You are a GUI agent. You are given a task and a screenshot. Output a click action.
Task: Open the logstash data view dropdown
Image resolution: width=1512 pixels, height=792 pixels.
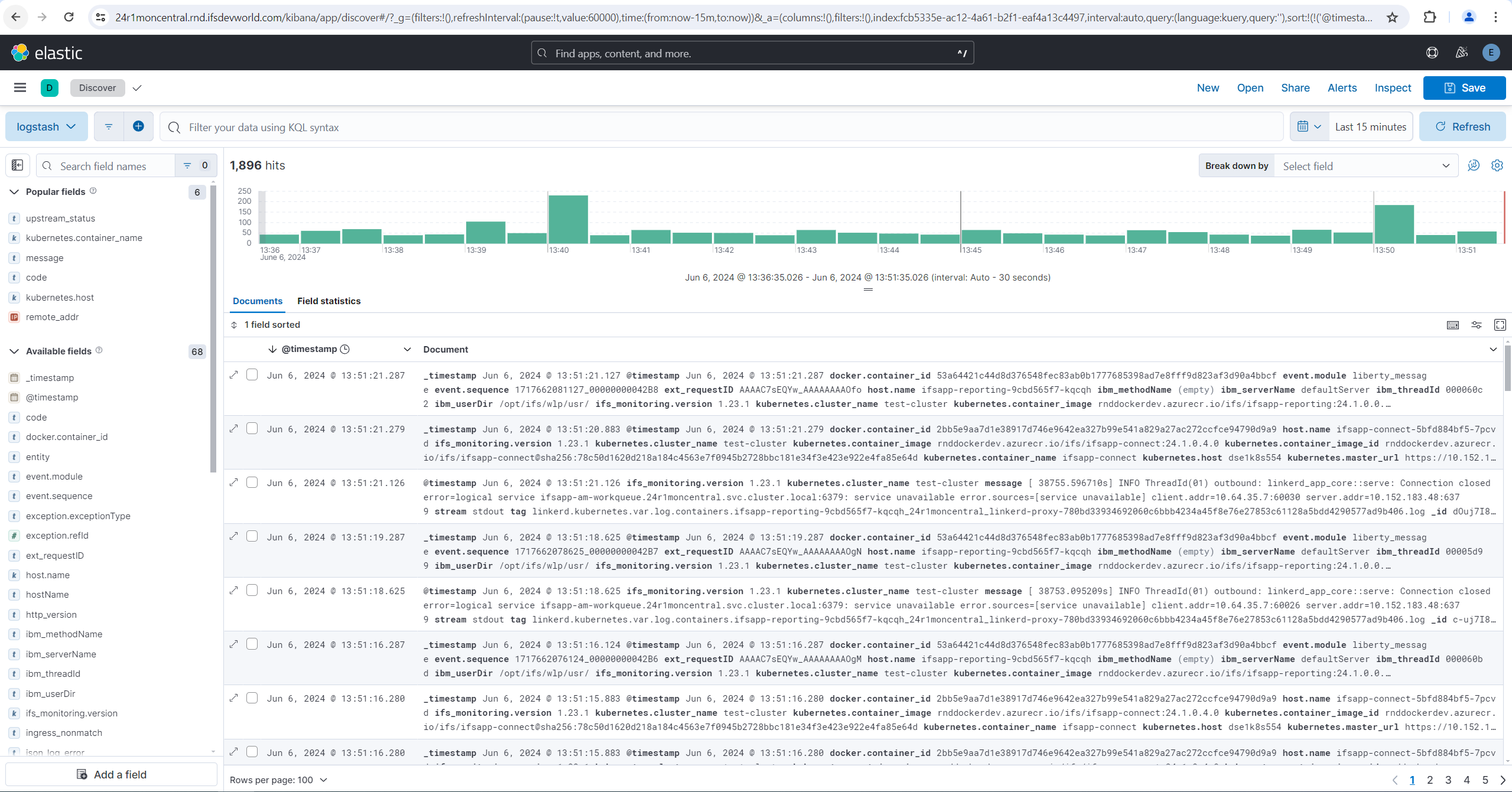[46, 126]
